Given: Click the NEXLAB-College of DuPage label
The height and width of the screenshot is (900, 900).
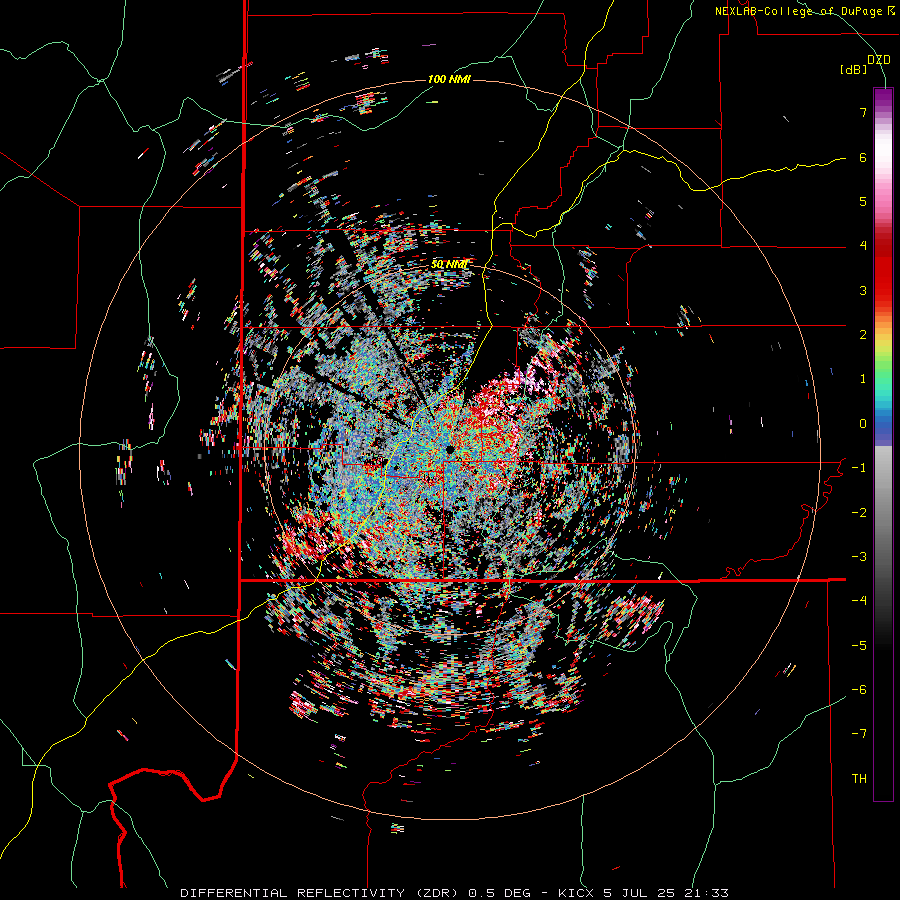Looking at the screenshot, I should 804,11.
